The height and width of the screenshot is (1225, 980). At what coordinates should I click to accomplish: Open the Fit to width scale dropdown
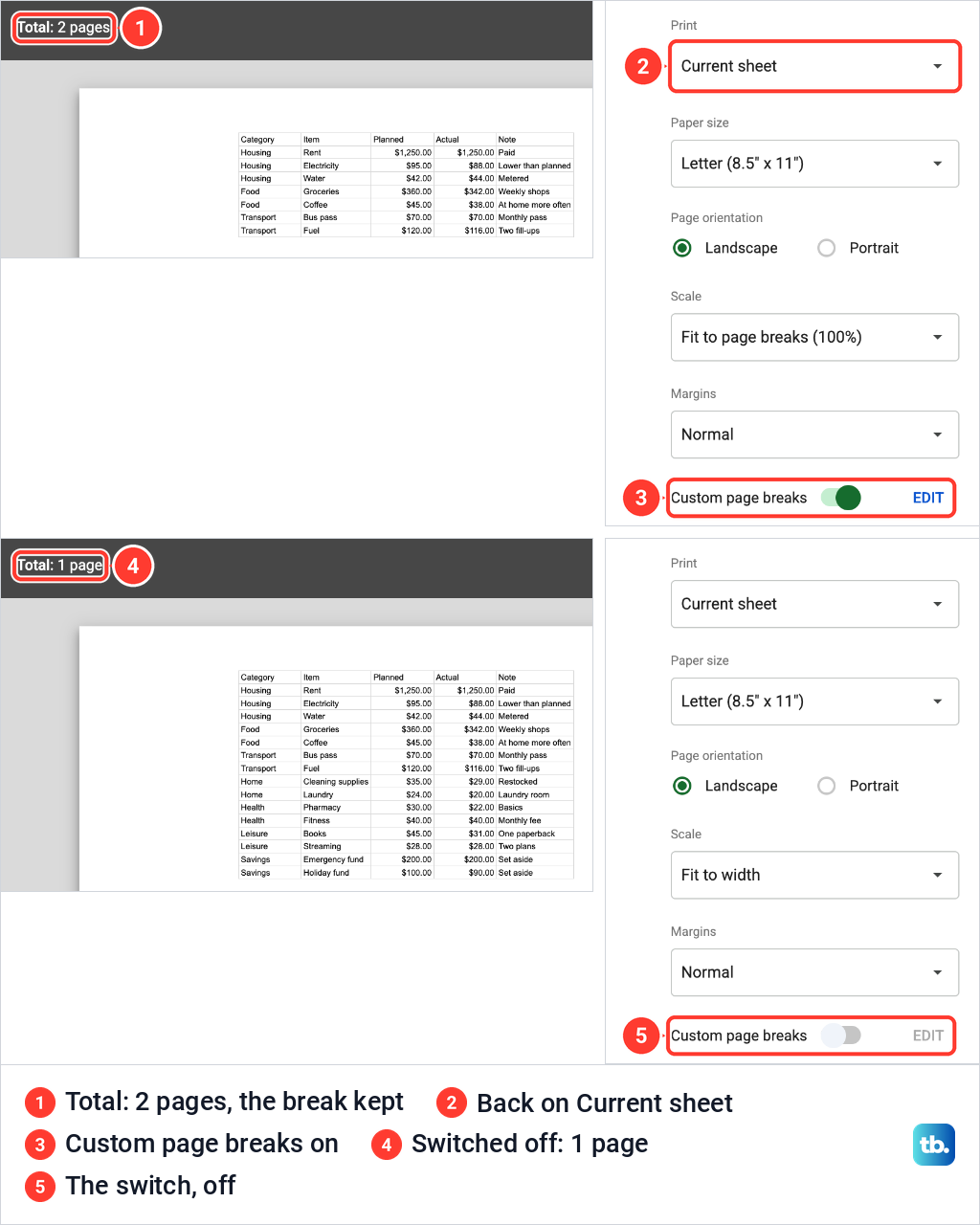(814, 875)
